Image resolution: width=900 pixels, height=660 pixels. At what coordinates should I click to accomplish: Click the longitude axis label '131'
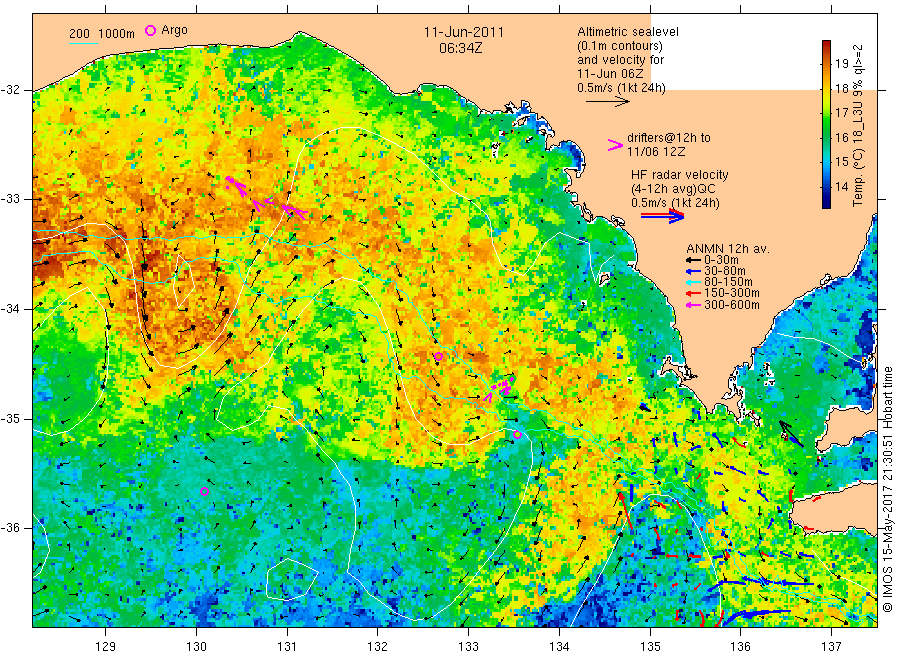(x=287, y=646)
